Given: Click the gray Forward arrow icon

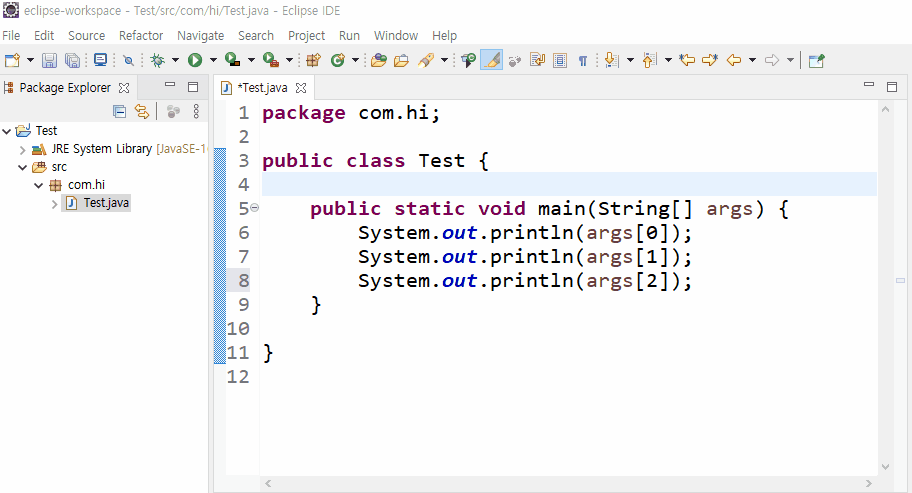Looking at the screenshot, I should click(x=772, y=60).
